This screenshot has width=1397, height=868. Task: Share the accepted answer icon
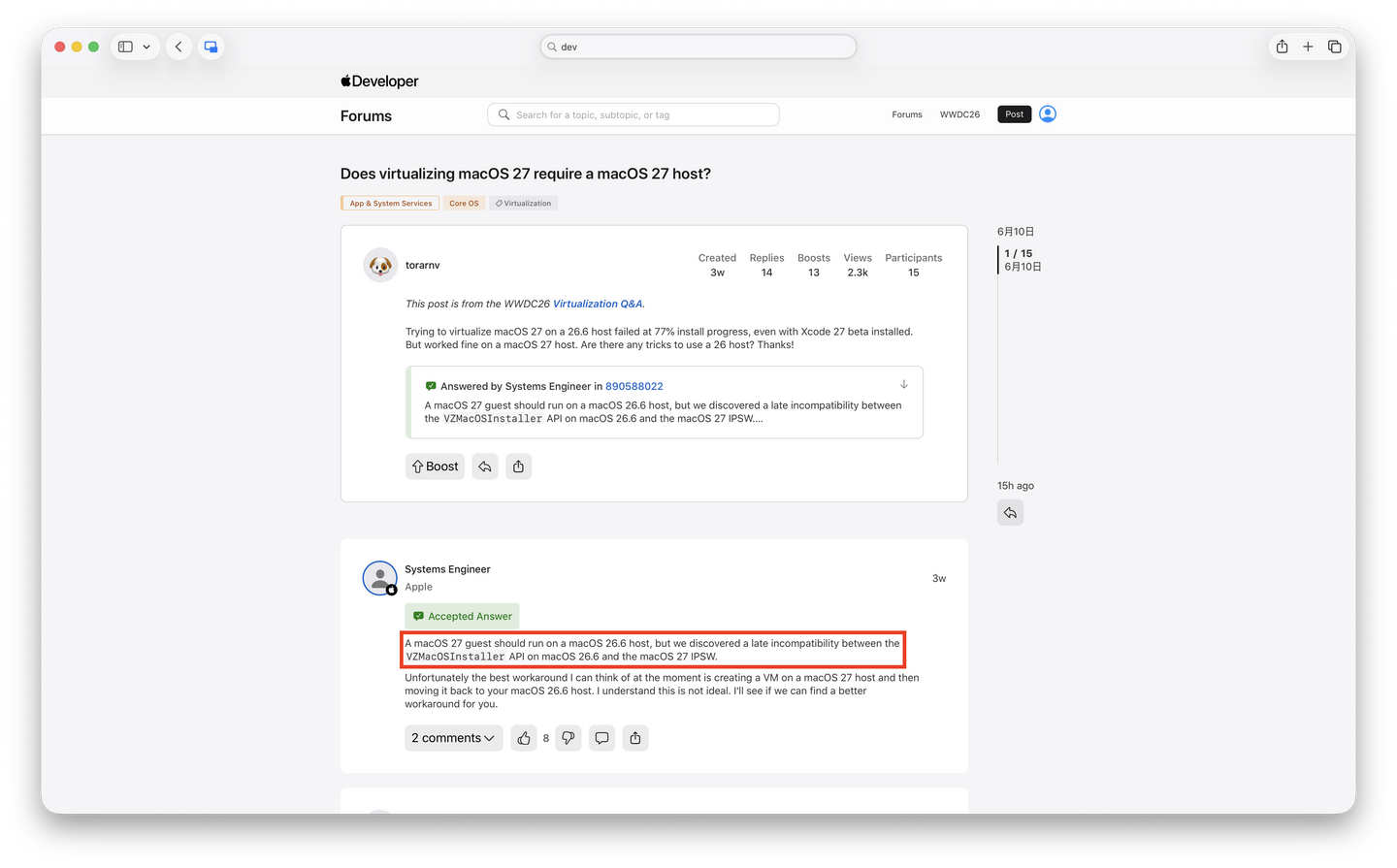(x=635, y=738)
